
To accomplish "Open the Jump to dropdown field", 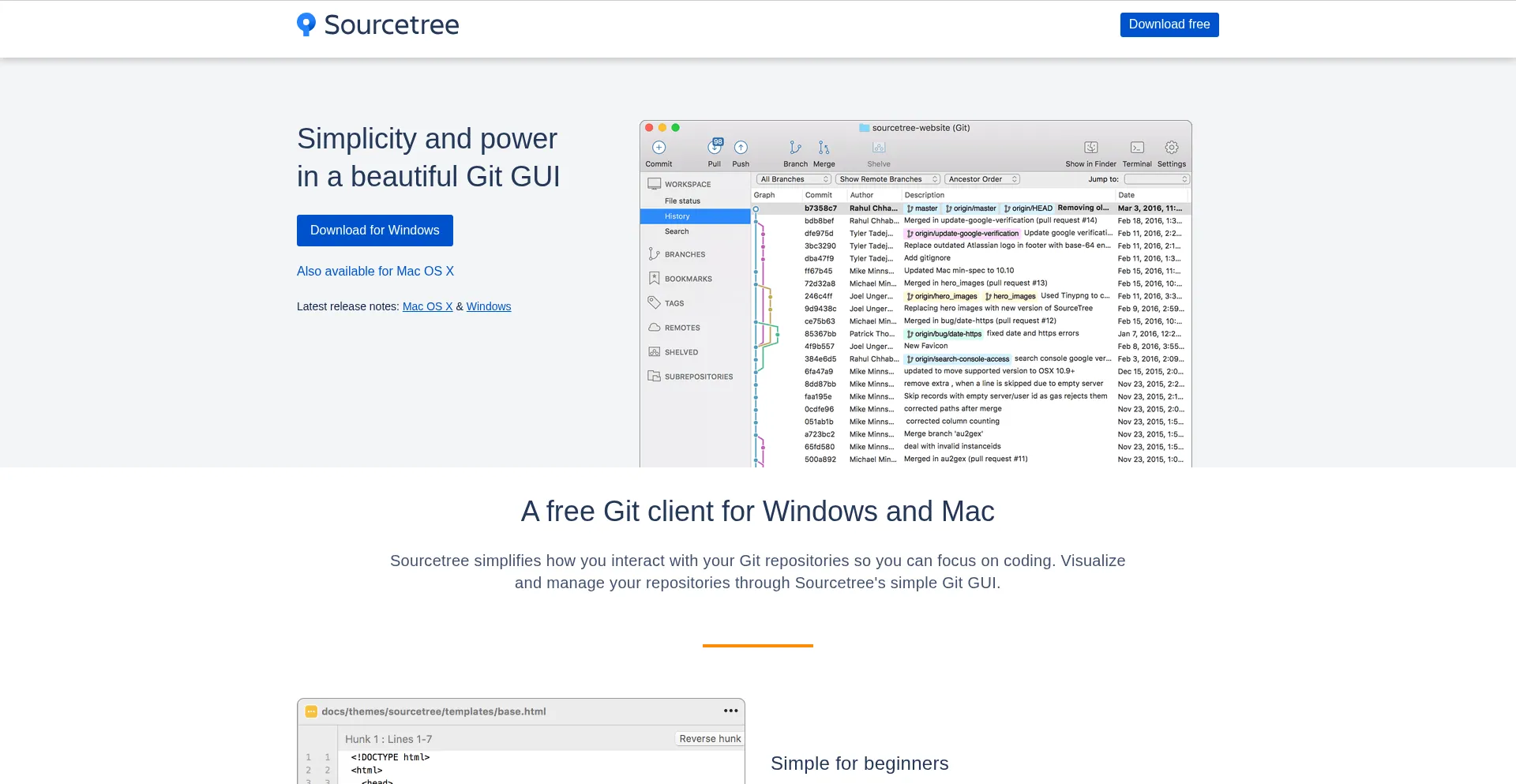I will [x=1157, y=179].
